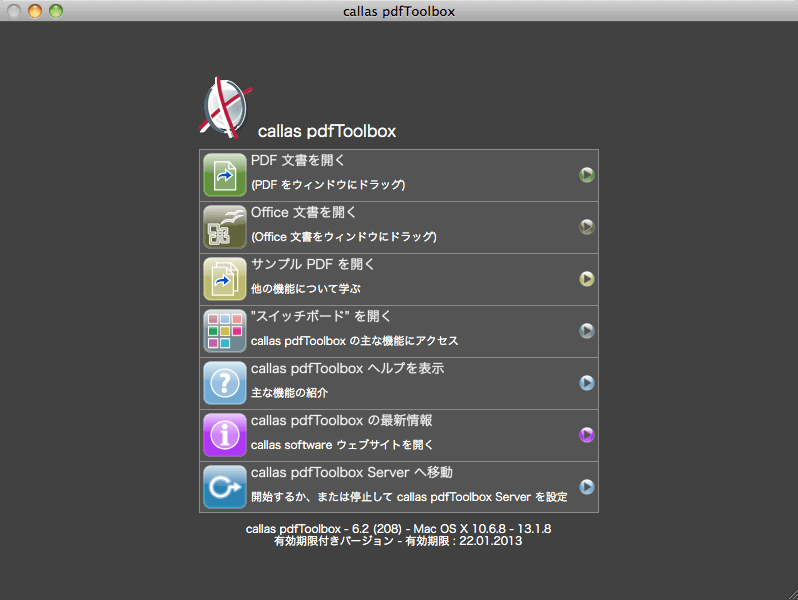Click the blue pdfToolbox Server icon

coord(225,487)
